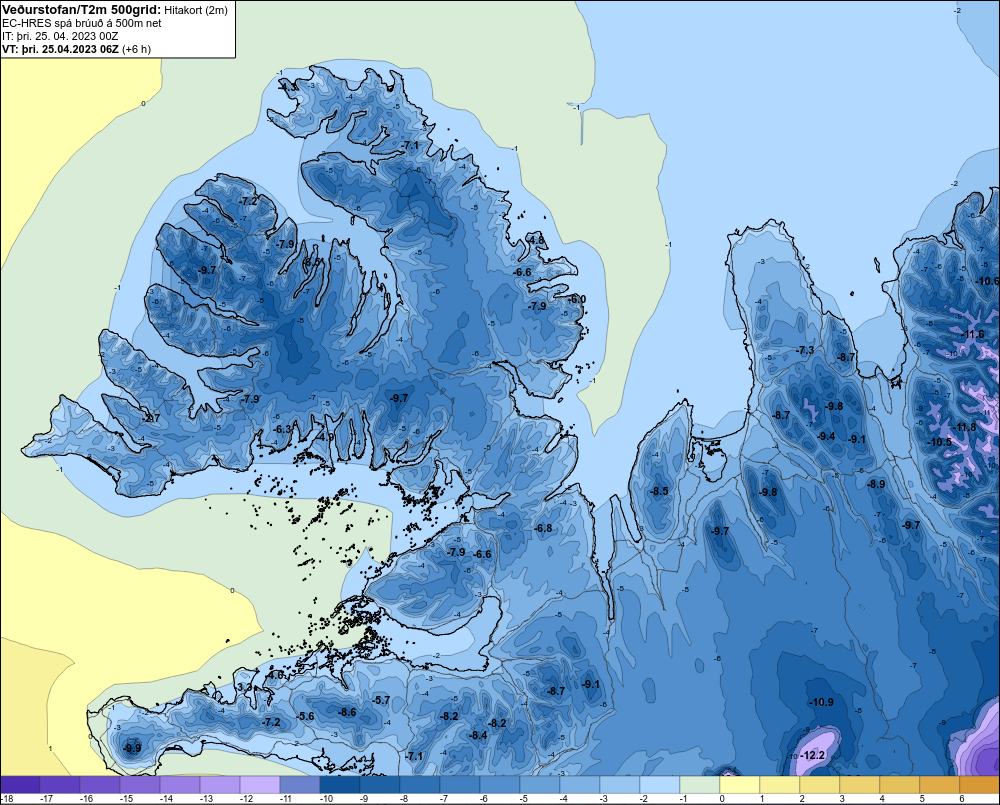Screen dimensions: 1000x805
Task: Select pale green legend swatch between -1 and 0
Action: pyautogui.click(x=700, y=784)
